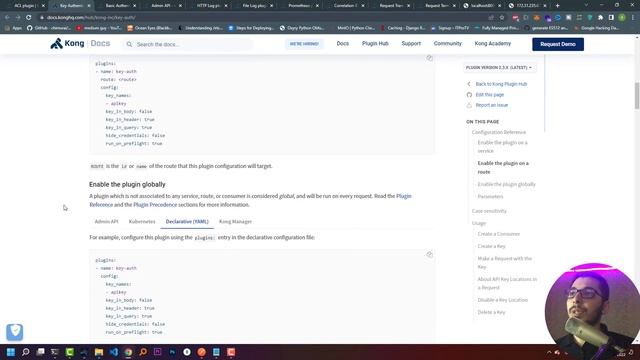Image resolution: width=640 pixels, height=360 pixels.
Task: Open the green C application in the taskbar
Action: tap(70, 352)
